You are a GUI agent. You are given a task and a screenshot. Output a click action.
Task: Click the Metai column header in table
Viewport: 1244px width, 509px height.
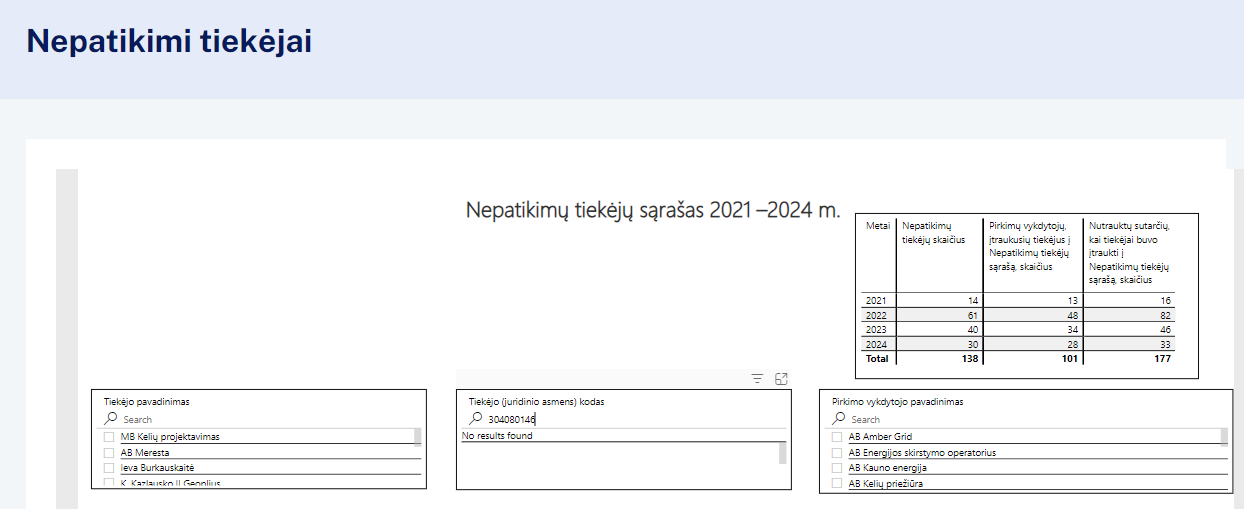[x=877, y=227]
